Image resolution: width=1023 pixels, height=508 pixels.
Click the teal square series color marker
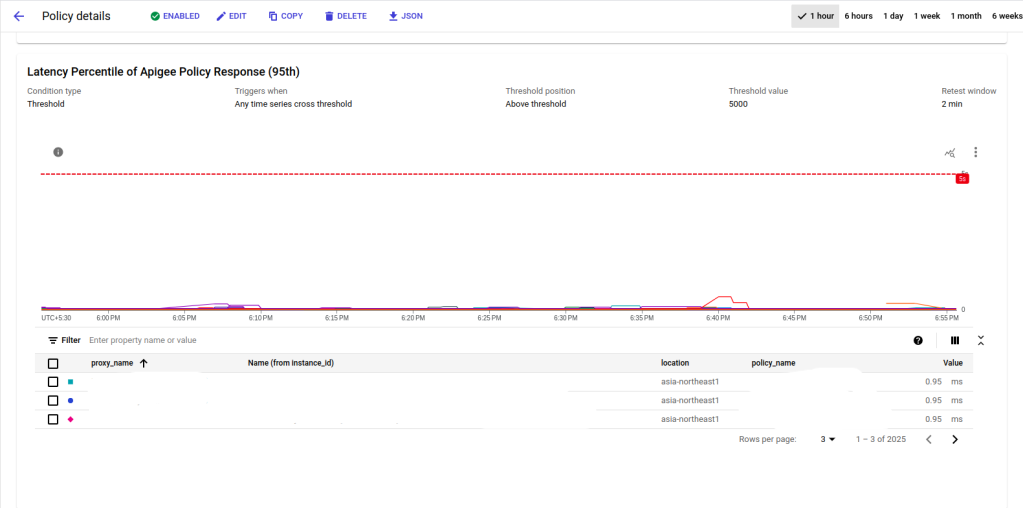point(70,381)
